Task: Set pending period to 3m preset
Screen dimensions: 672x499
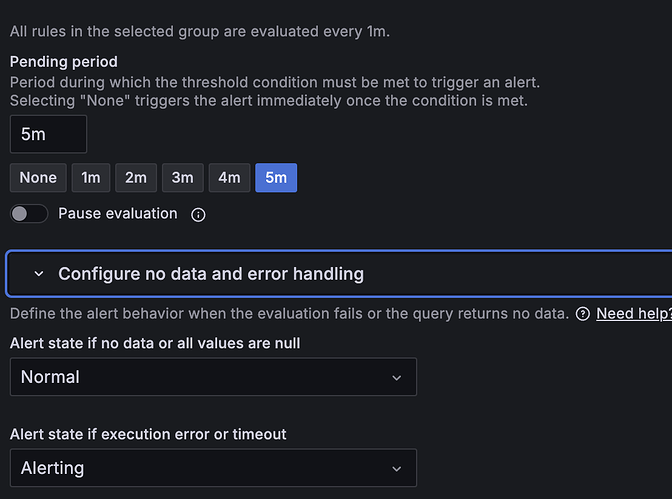Action: click(183, 177)
